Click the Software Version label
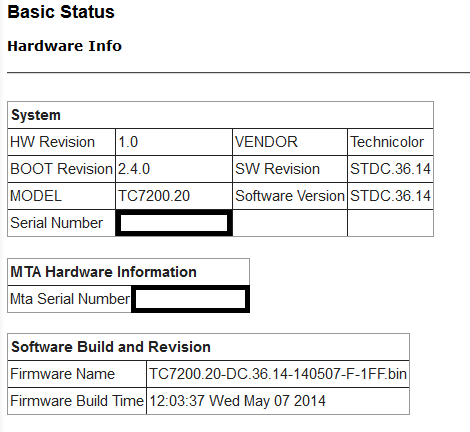The height and width of the screenshot is (432, 470). coord(290,196)
